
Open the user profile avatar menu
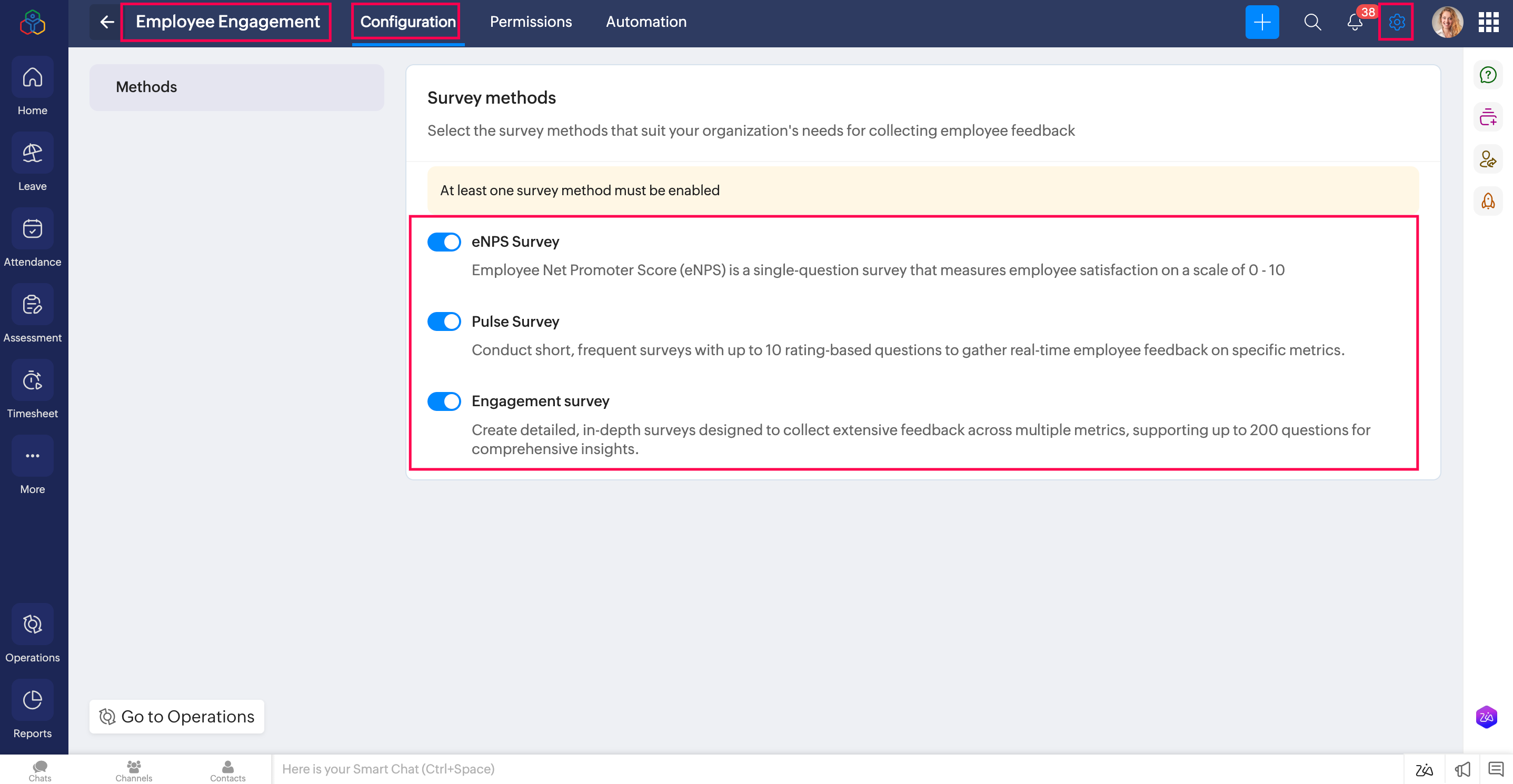[x=1447, y=22]
